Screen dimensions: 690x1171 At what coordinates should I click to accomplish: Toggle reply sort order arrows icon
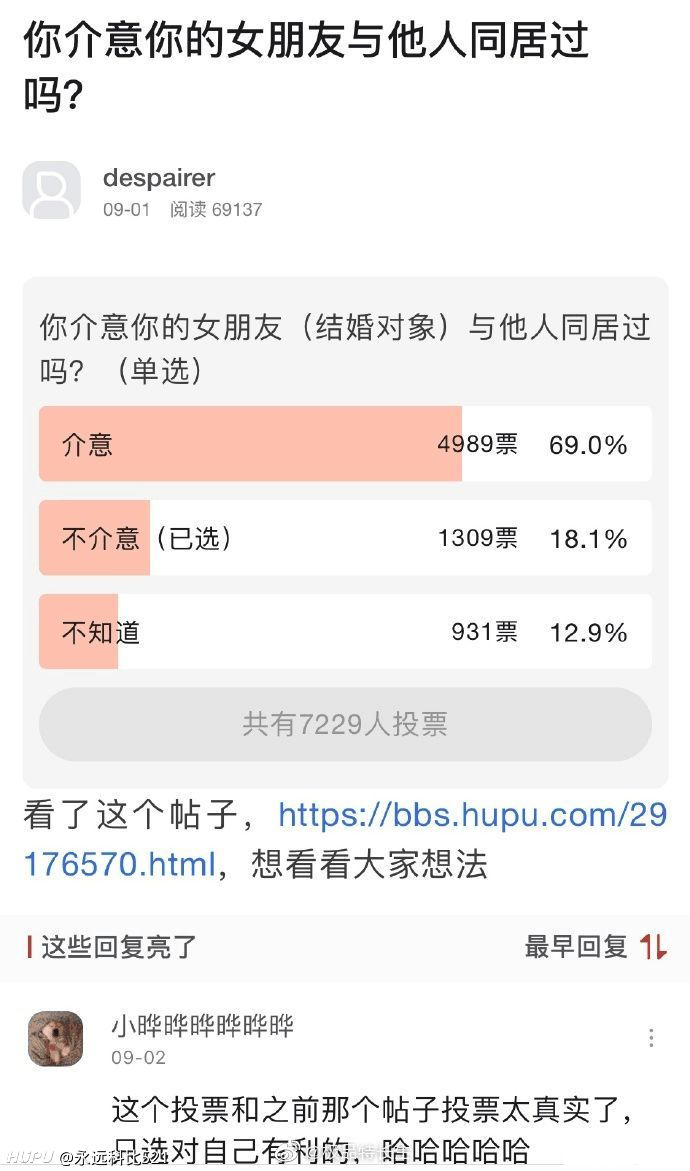pos(653,947)
